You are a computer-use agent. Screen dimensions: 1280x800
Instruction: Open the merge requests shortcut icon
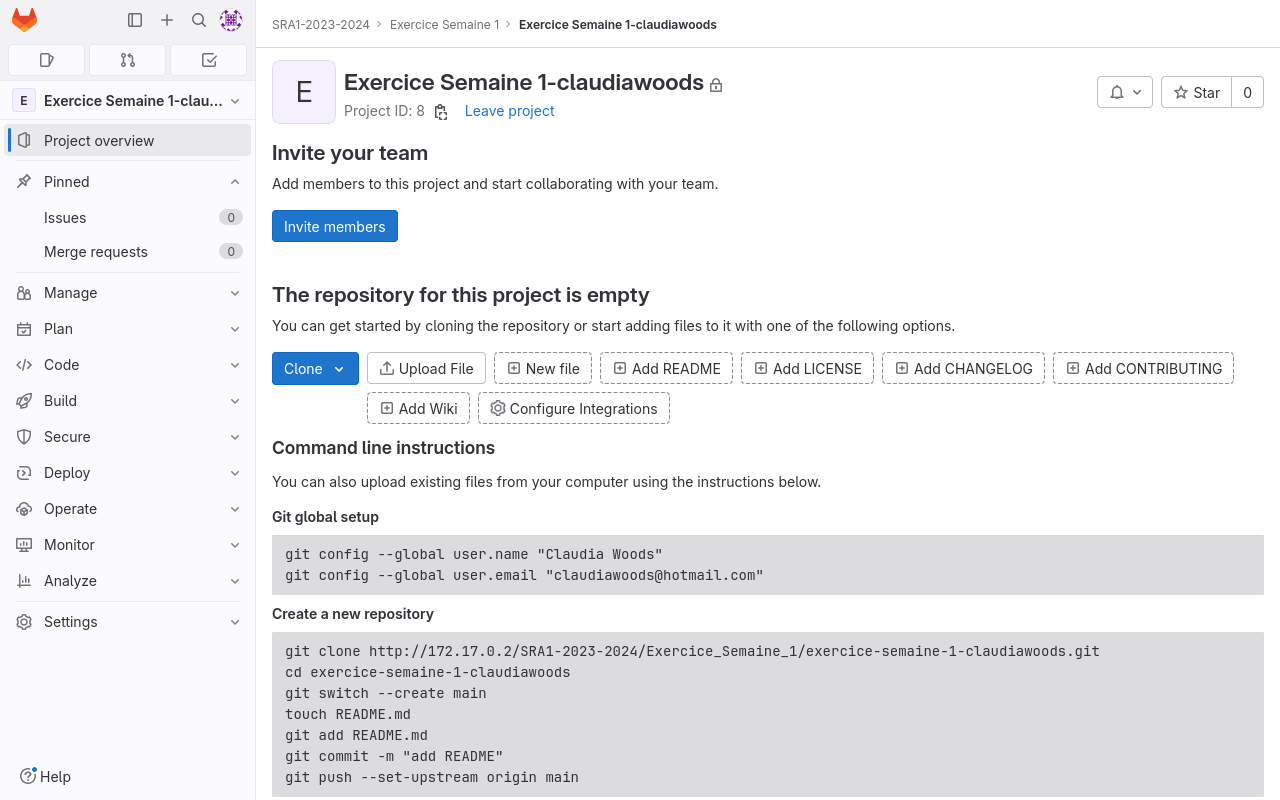[127, 60]
